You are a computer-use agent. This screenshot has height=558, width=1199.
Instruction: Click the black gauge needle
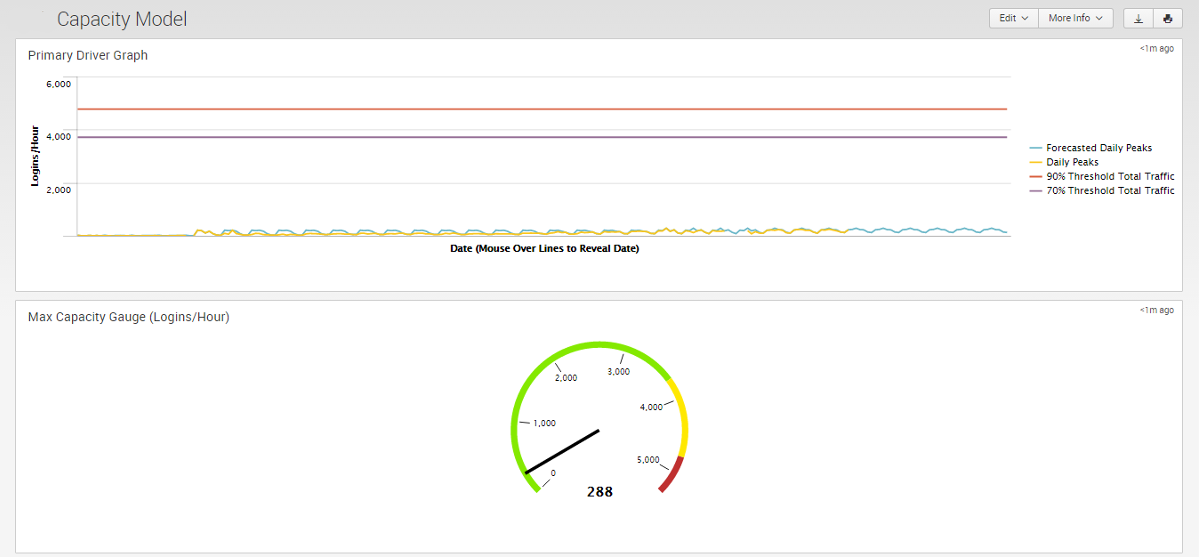click(x=562, y=451)
